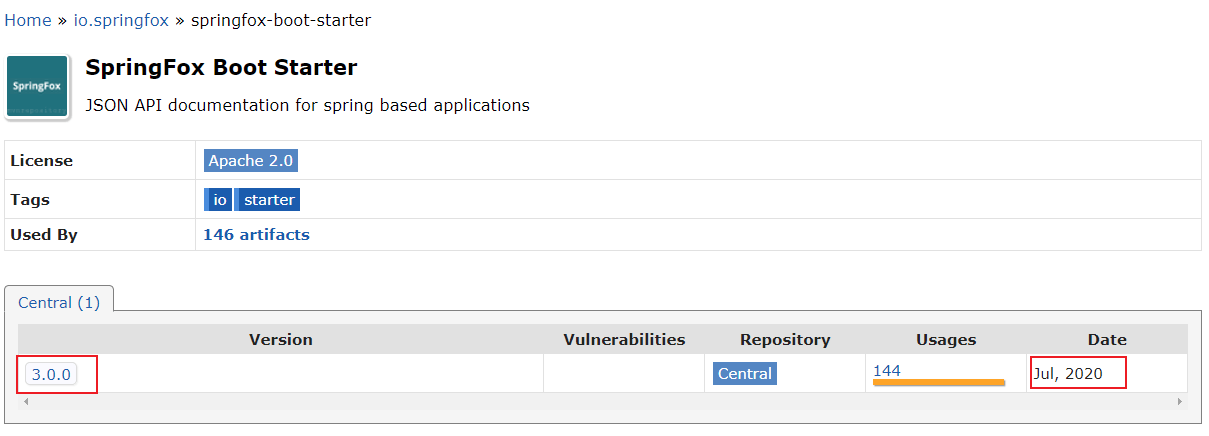Screen dimensions: 1209x436
Task: Click the SpringFox logo image
Action: [x=38, y=87]
